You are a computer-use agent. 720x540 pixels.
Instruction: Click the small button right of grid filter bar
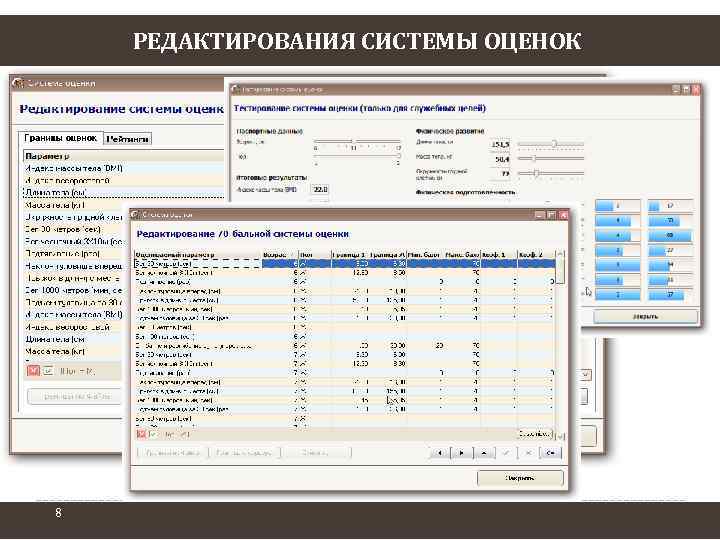(535, 433)
